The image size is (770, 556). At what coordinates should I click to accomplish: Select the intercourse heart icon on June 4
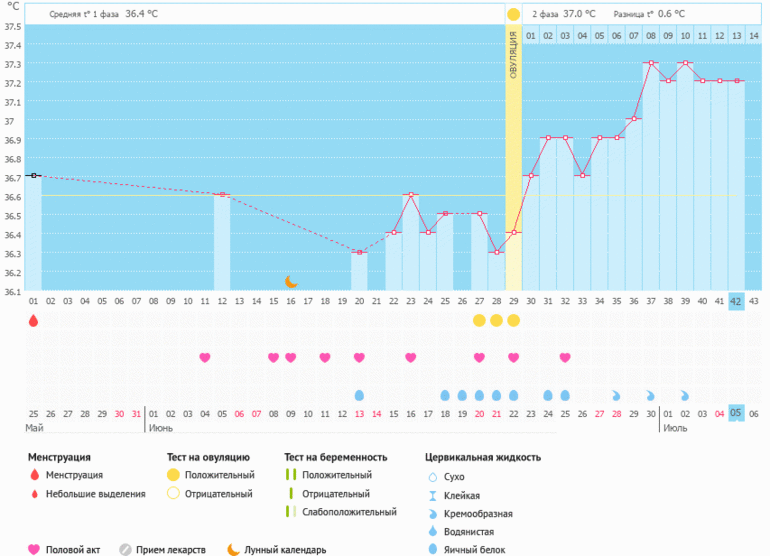point(205,357)
